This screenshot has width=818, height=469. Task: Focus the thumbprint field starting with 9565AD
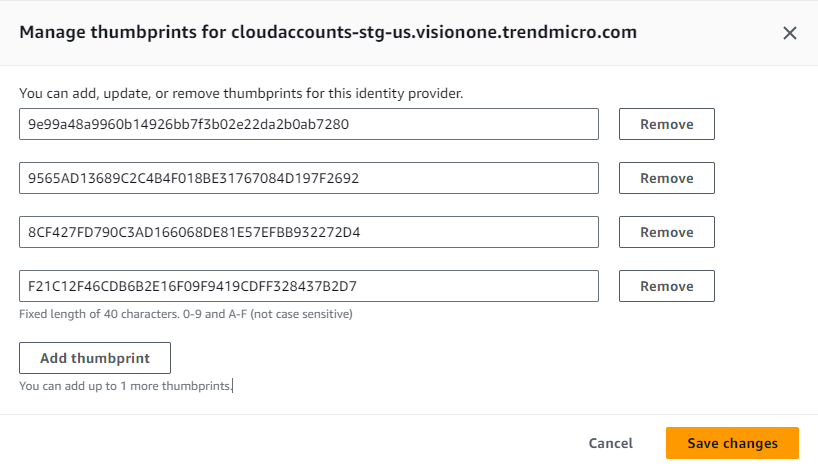coord(308,179)
